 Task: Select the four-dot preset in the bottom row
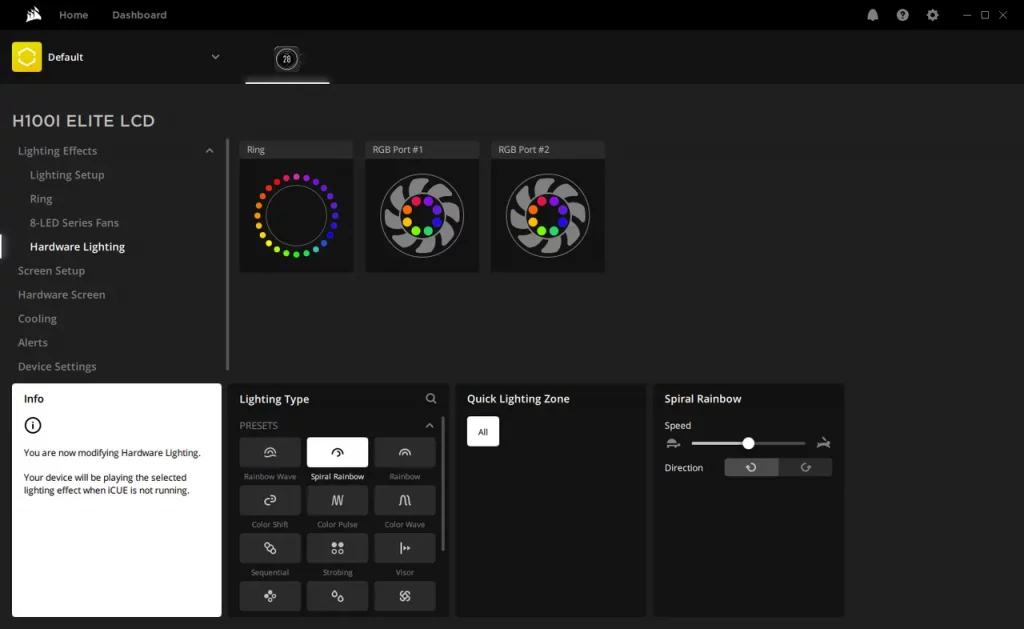pyautogui.click(x=270, y=596)
